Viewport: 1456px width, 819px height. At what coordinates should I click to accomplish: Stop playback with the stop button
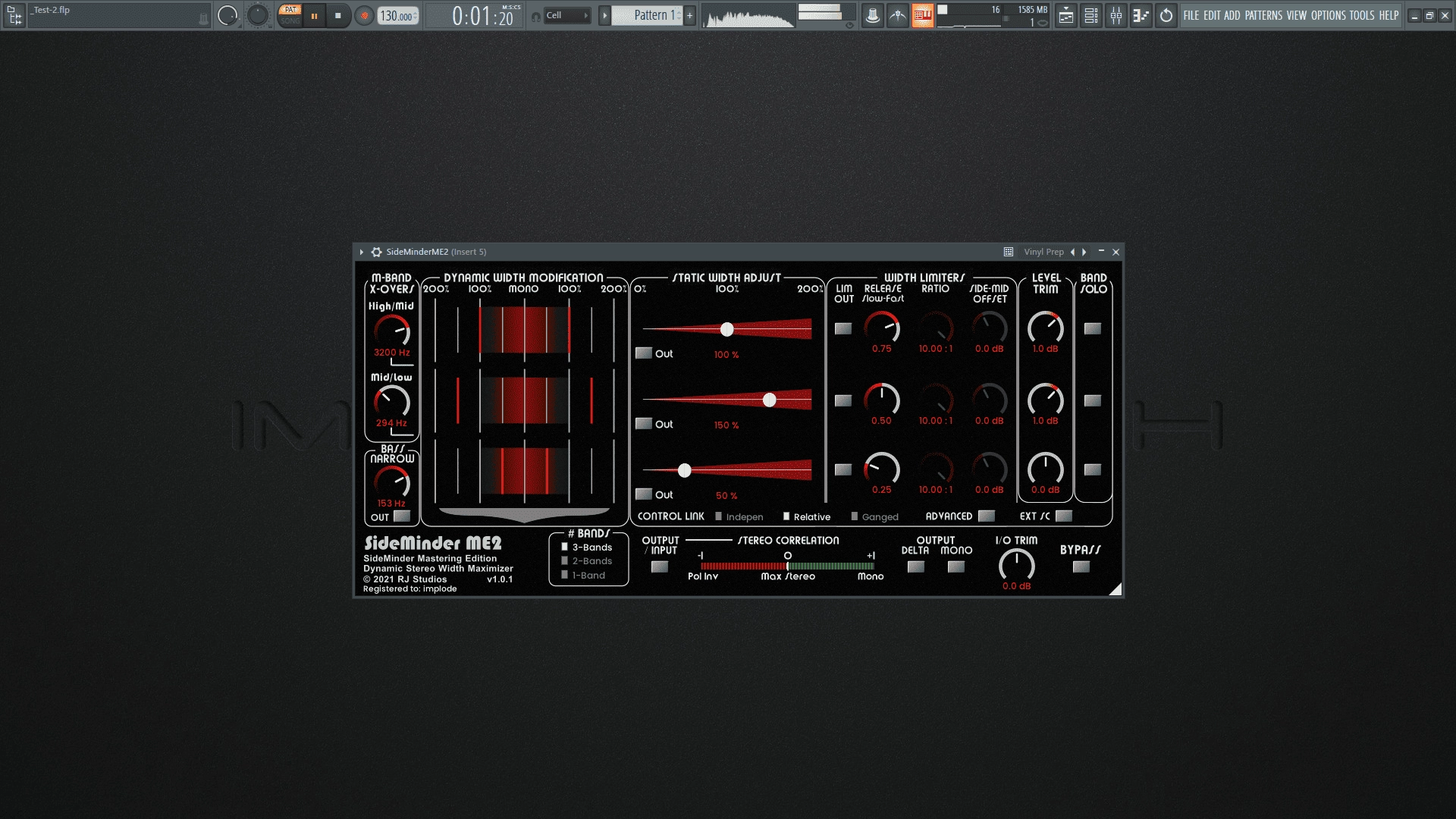338,16
